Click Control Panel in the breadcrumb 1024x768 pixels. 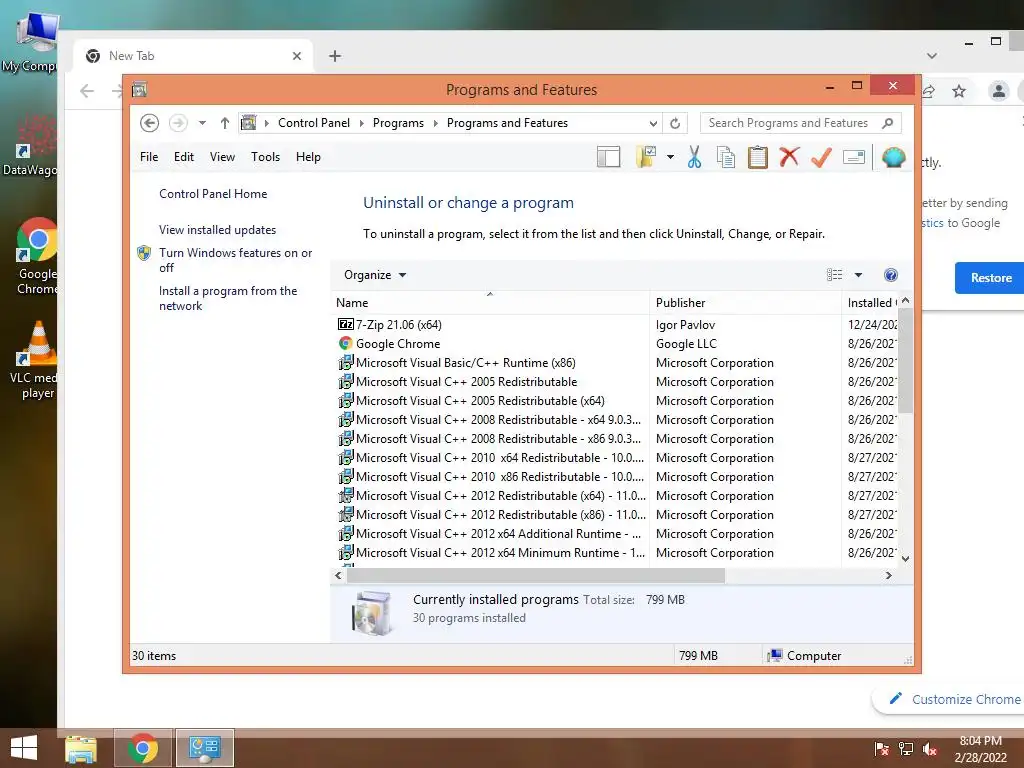313,123
